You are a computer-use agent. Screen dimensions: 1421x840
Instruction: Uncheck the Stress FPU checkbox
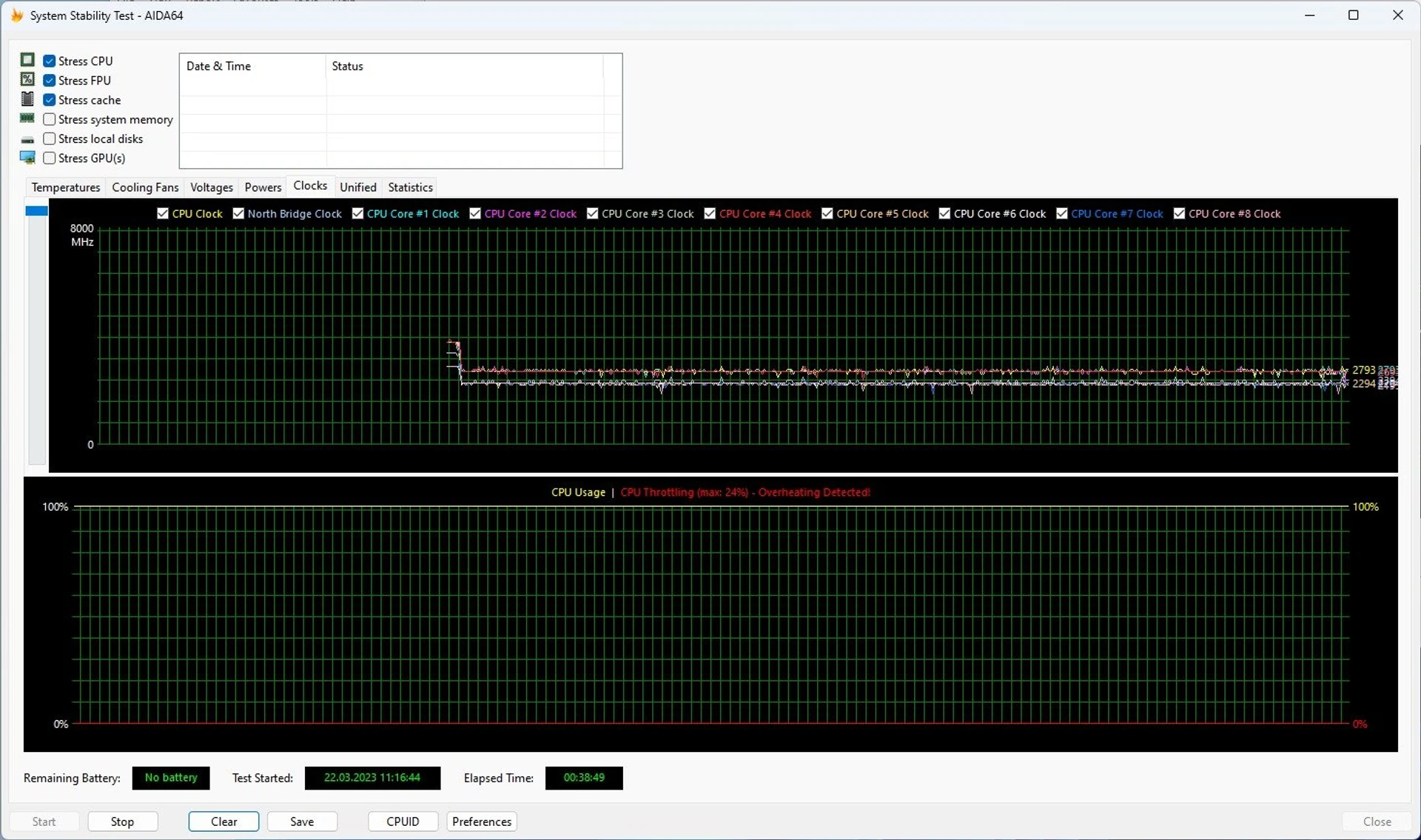tap(50, 80)
